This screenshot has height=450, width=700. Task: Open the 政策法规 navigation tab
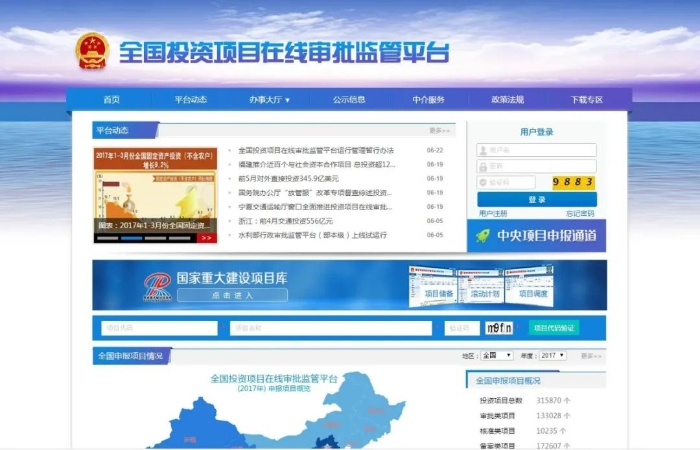tap(507, 100)
